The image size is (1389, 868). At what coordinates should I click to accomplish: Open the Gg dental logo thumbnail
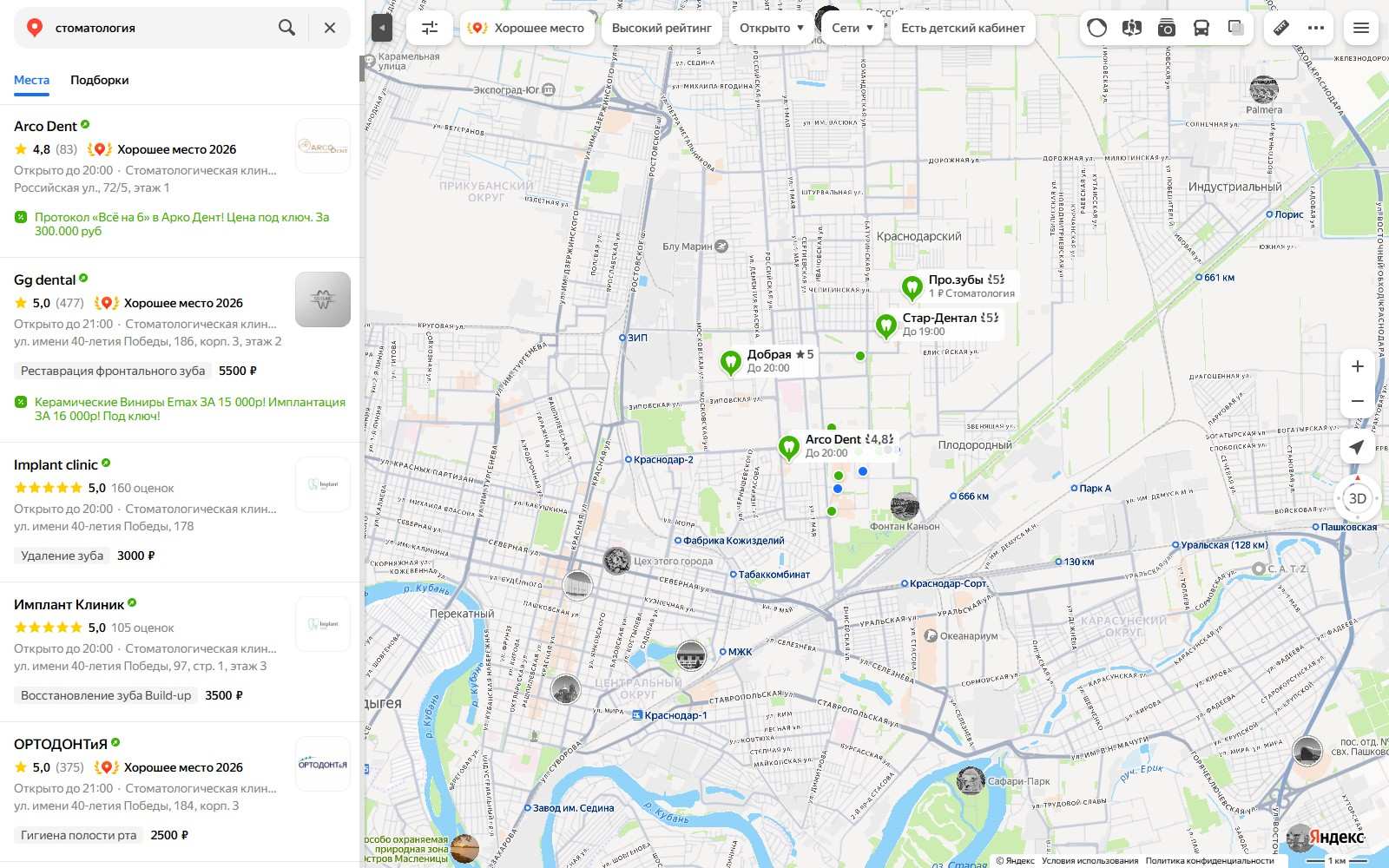323,299
